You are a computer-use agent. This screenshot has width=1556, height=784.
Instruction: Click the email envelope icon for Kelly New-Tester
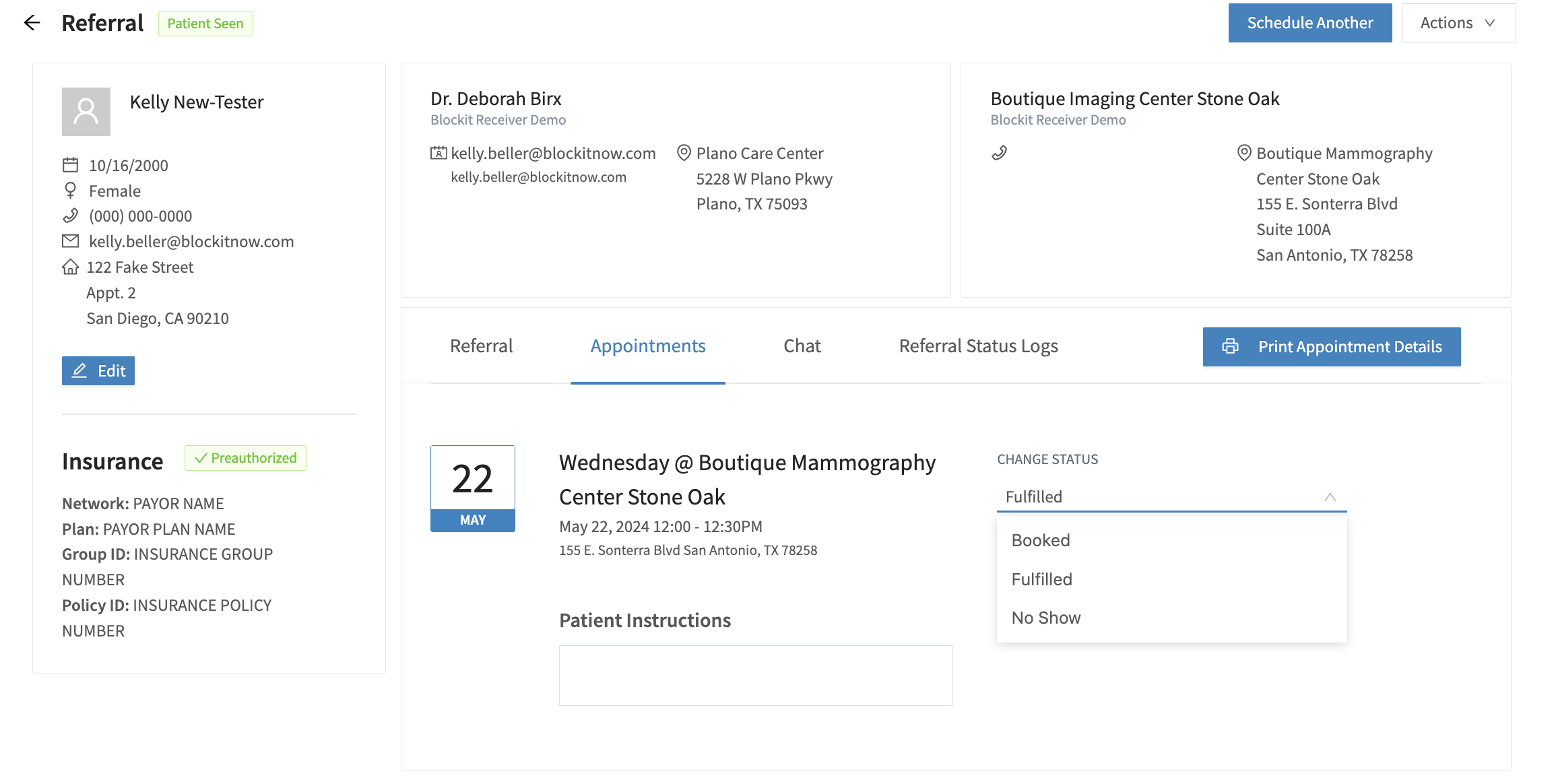pyautogui.click(x=70, y=241)
